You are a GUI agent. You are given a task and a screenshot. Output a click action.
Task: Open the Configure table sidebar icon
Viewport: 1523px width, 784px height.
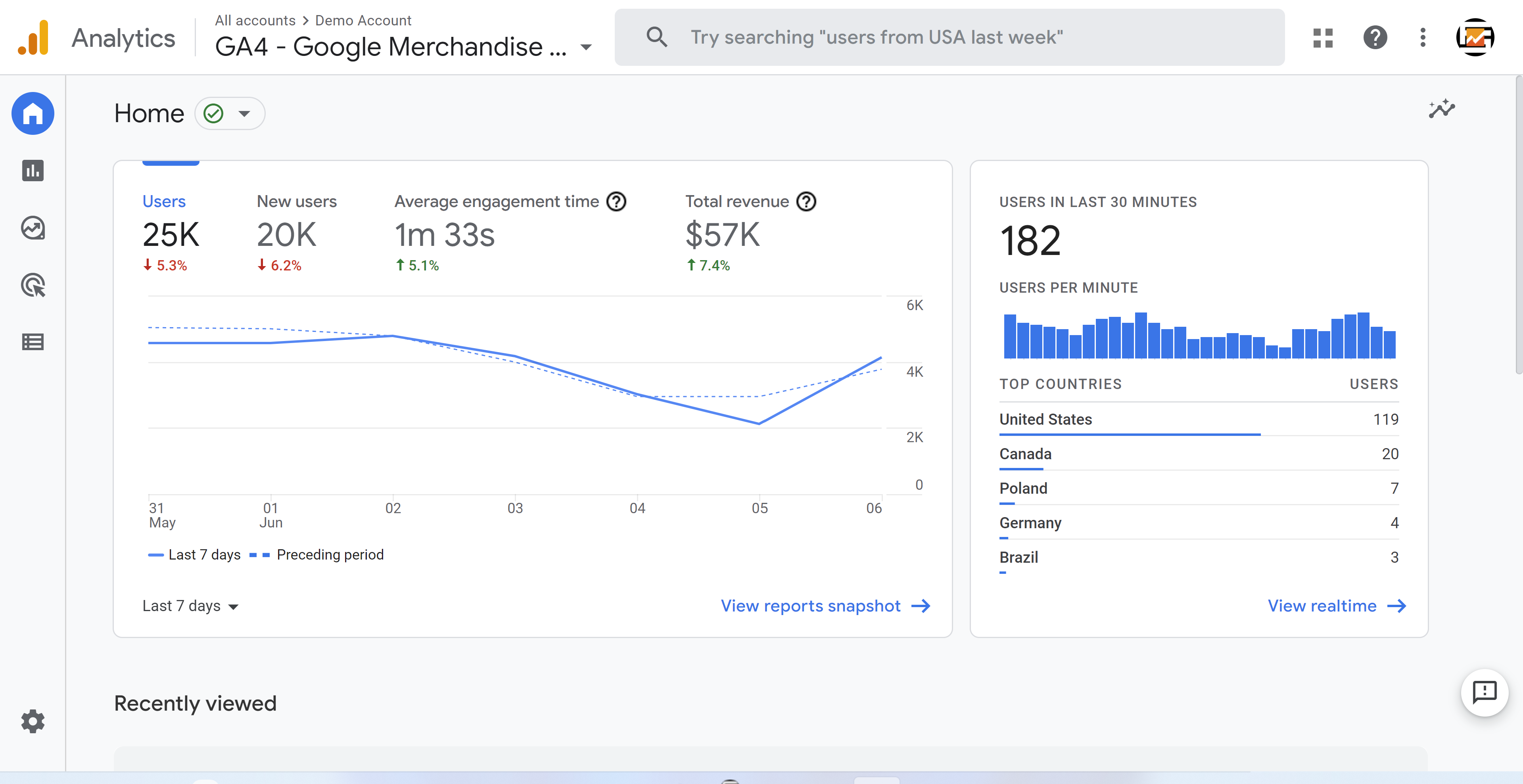tap(33, 342)
